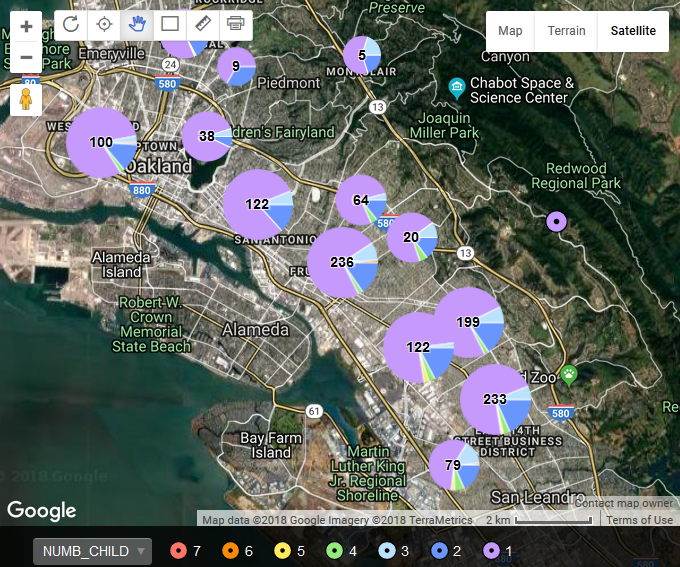This screenshot has width=680, height=567.
Task: Click the Martin Luther King Jr. Regional Shoreline label
Action: coord(368,473)
